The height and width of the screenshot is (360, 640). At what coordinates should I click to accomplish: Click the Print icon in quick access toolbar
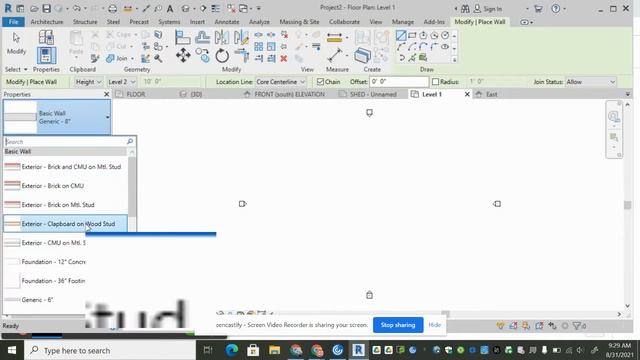[x=113, y=8]
